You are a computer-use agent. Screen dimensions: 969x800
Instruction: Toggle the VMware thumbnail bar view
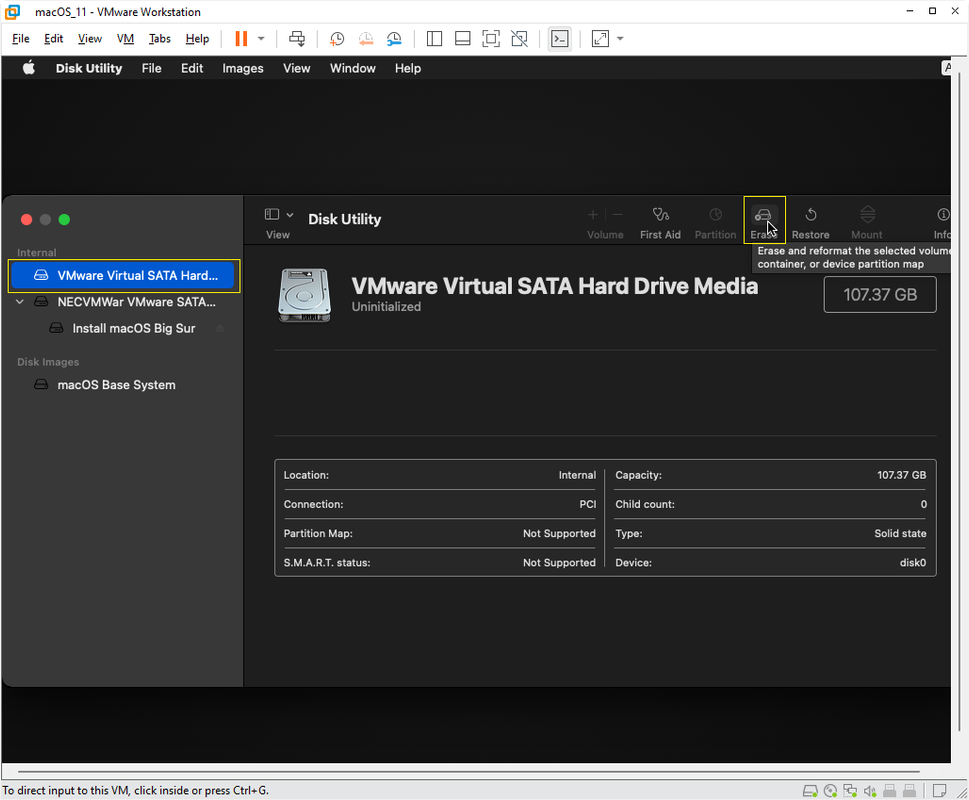(x=463, y=39)
